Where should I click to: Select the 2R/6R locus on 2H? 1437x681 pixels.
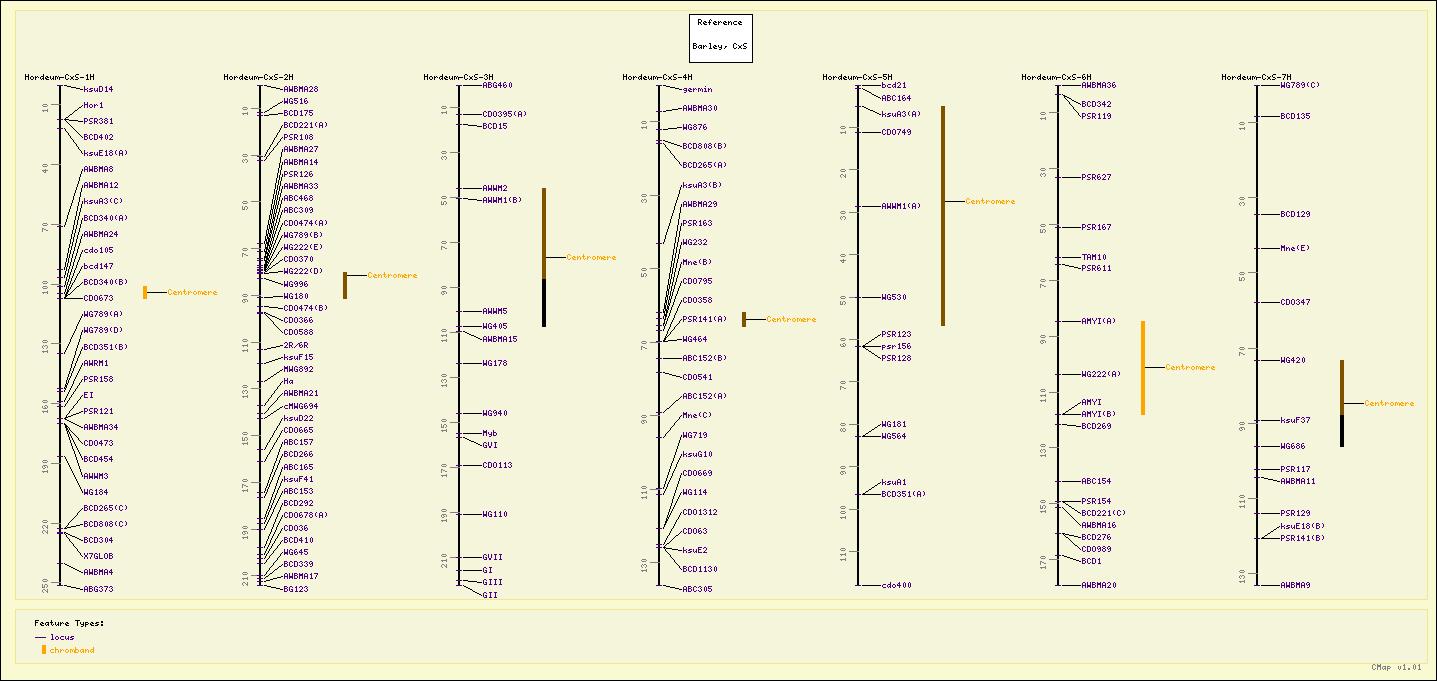tap(295, 345)
